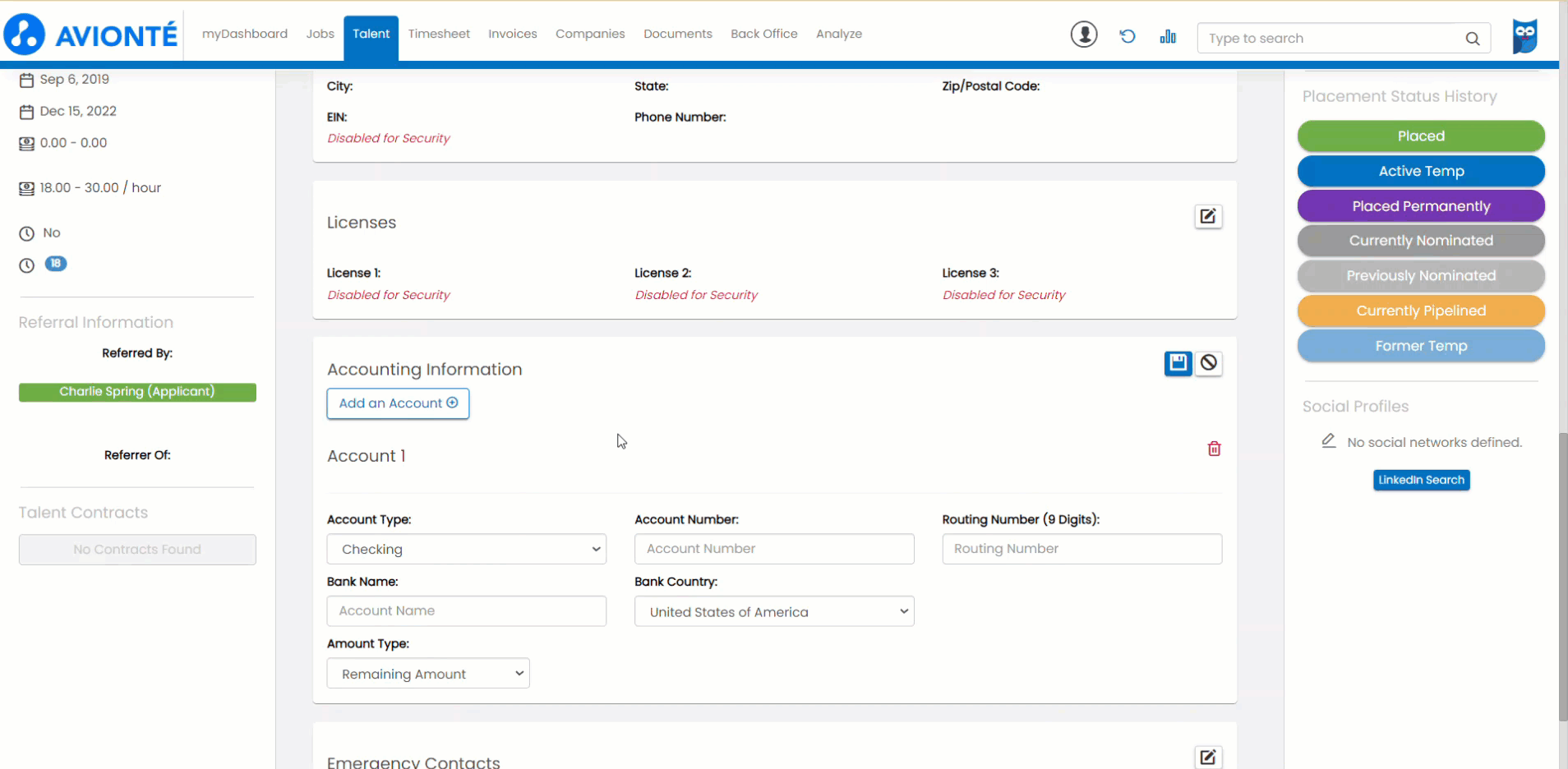Click the search magnifier icon
This screenshot has width=1568, height=769.
click(x=1473, y=39)
